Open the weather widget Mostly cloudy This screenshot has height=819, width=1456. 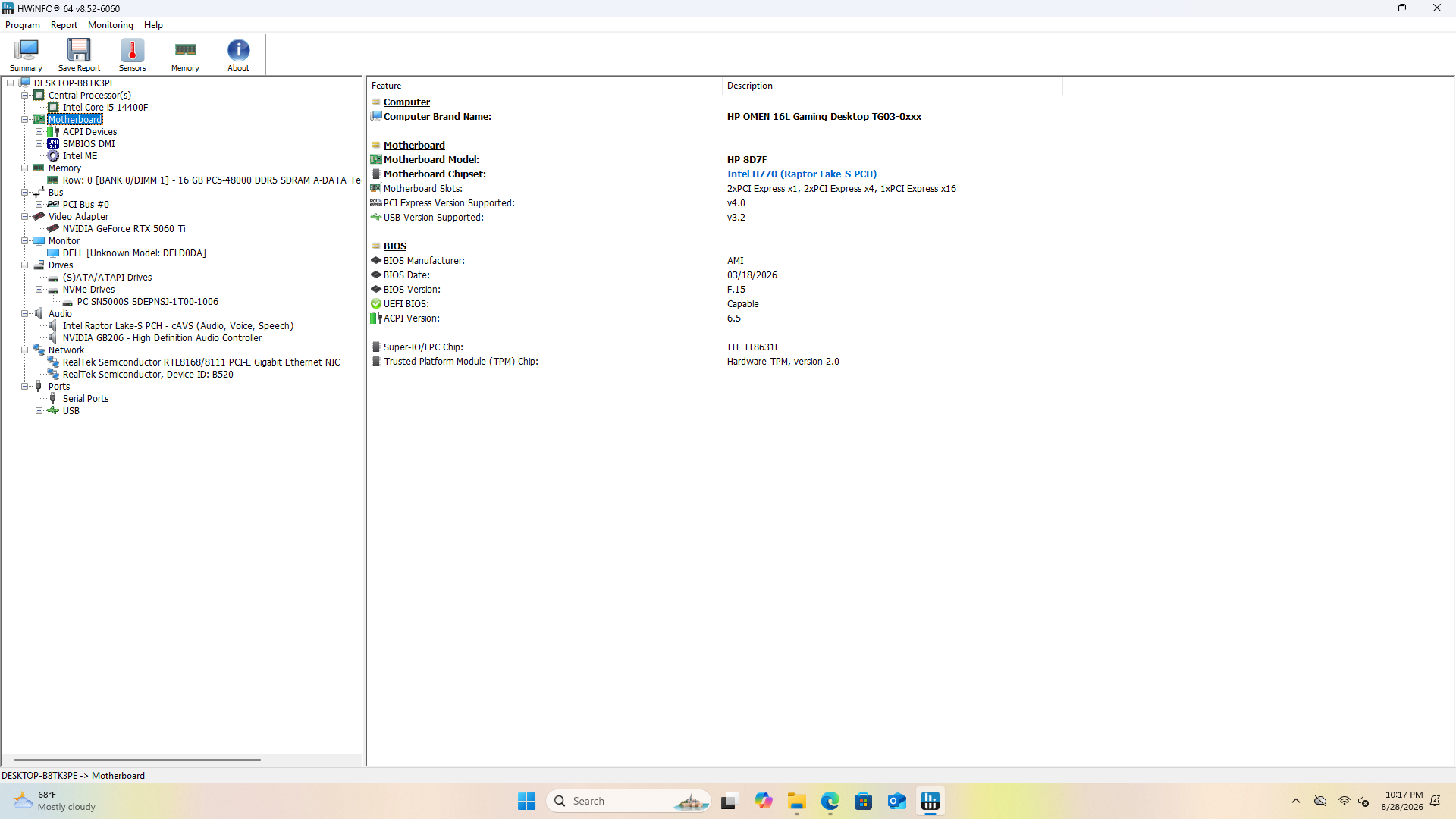pos(56,801)
